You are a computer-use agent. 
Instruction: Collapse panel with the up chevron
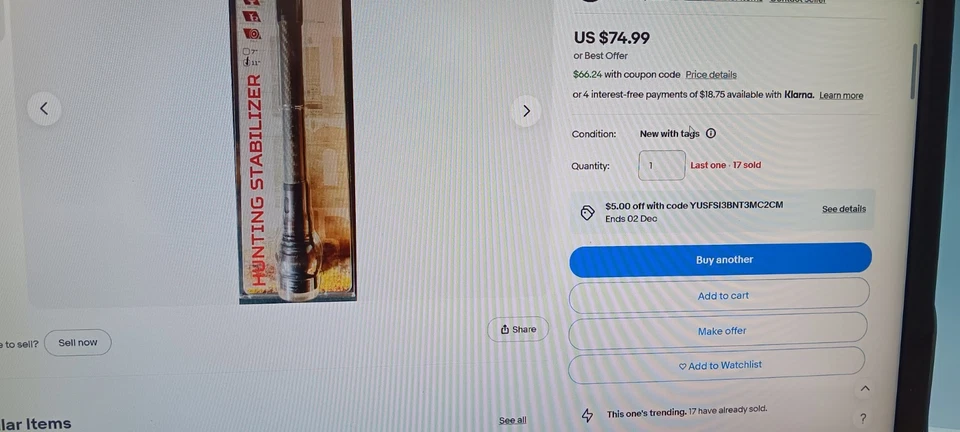865,389
